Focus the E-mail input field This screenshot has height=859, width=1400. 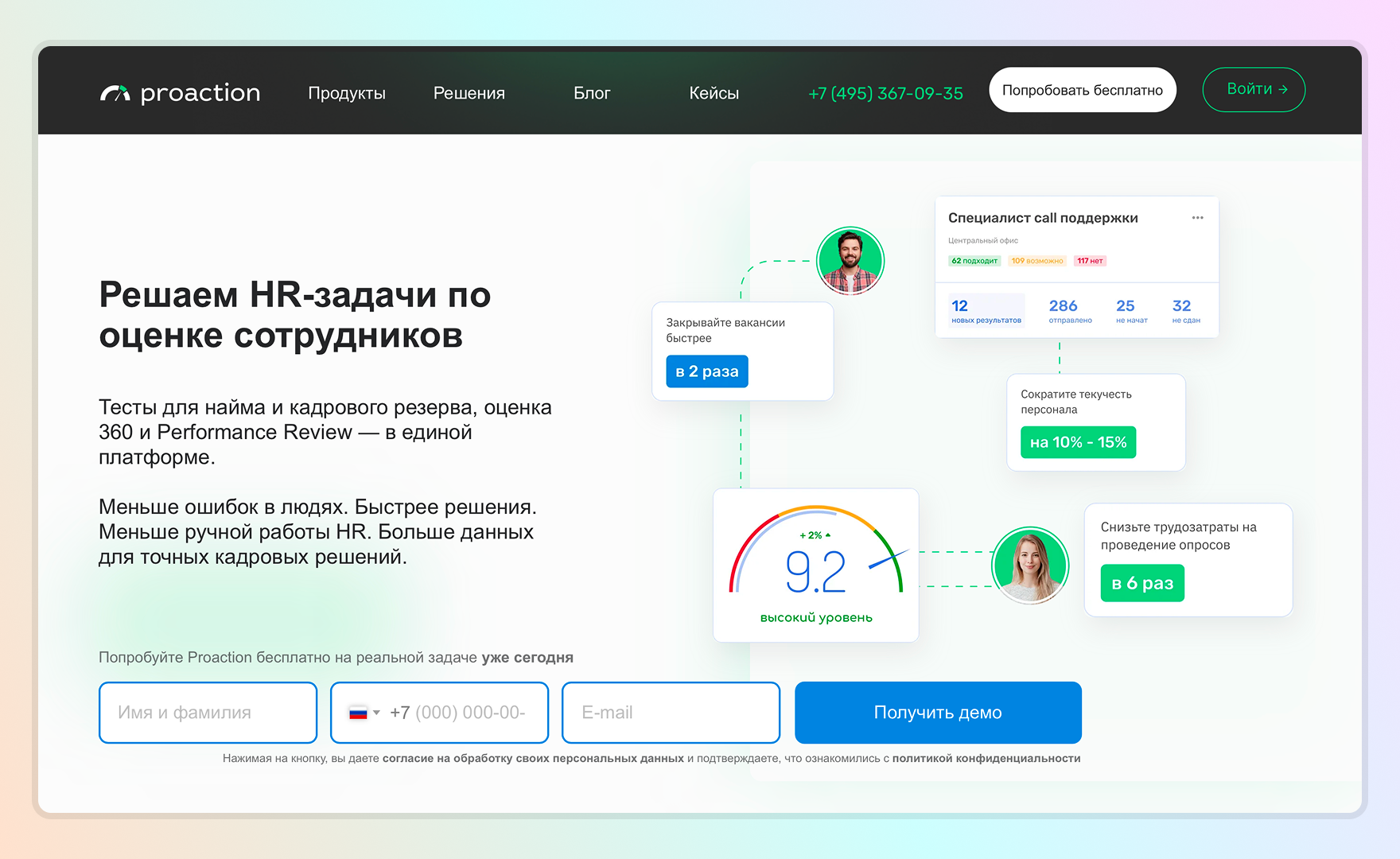(671, 713)
